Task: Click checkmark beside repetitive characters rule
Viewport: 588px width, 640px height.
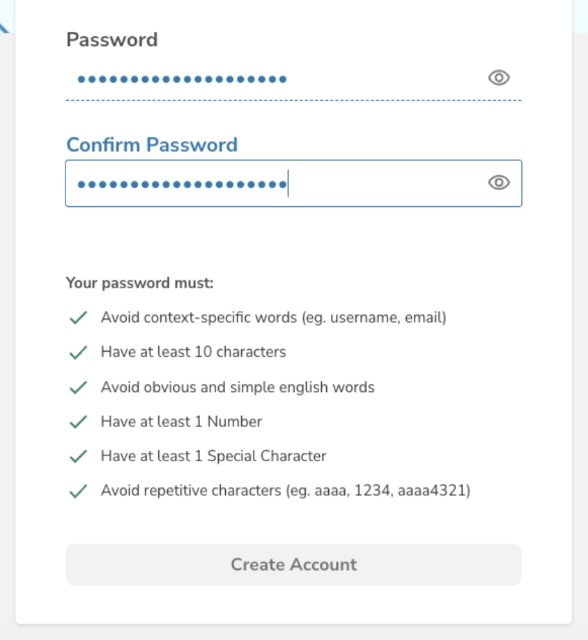Action: click(78, 491)
